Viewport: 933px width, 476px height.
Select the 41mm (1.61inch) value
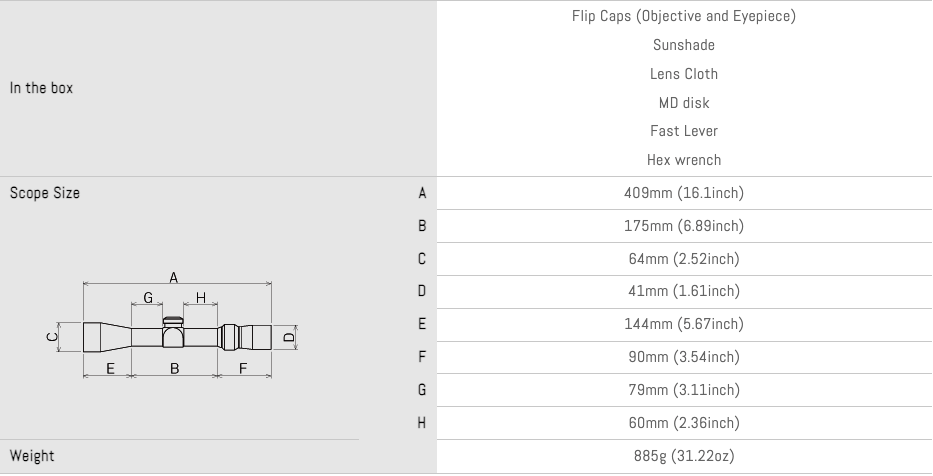pos(684,291)
